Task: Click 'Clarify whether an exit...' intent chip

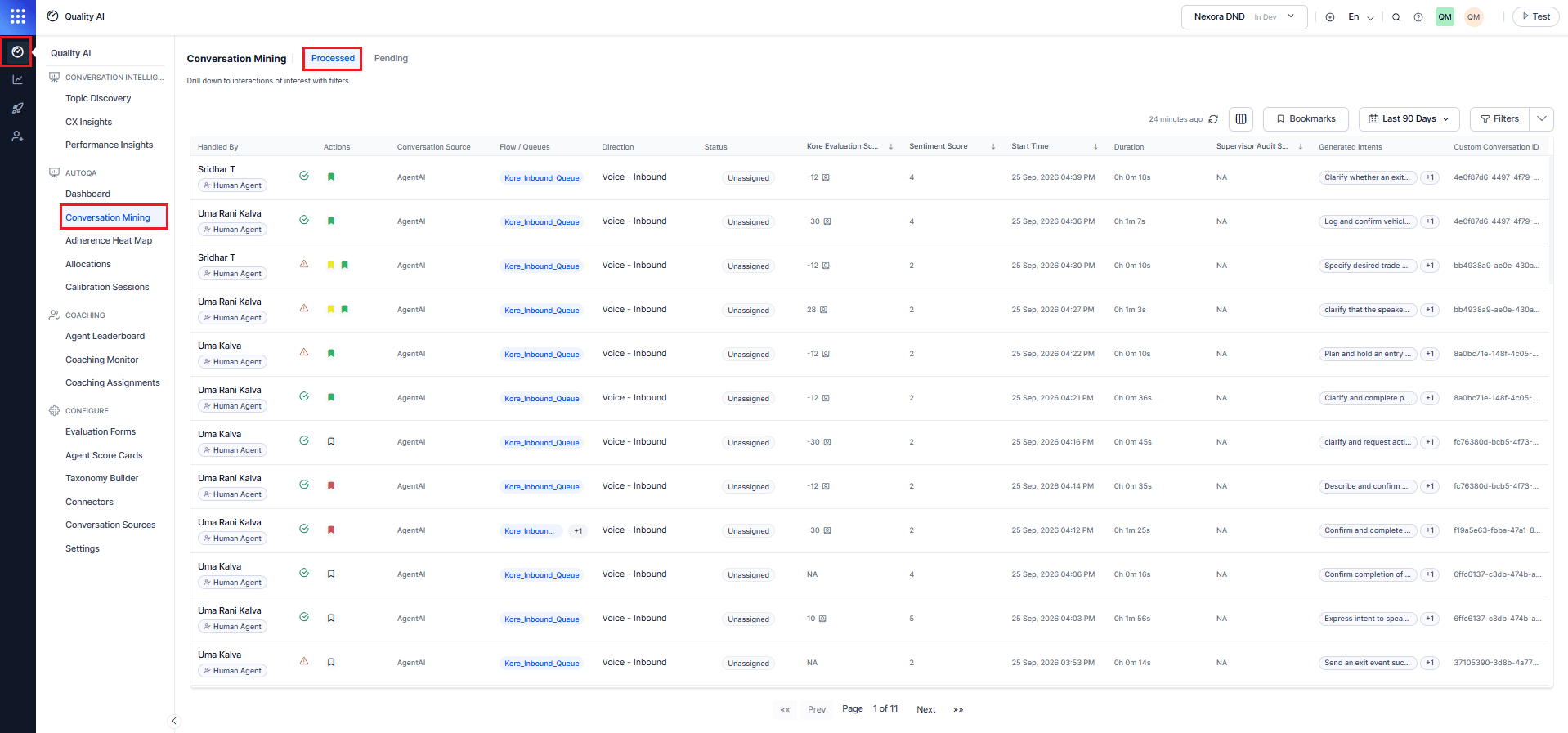Action: (1367, 177)
